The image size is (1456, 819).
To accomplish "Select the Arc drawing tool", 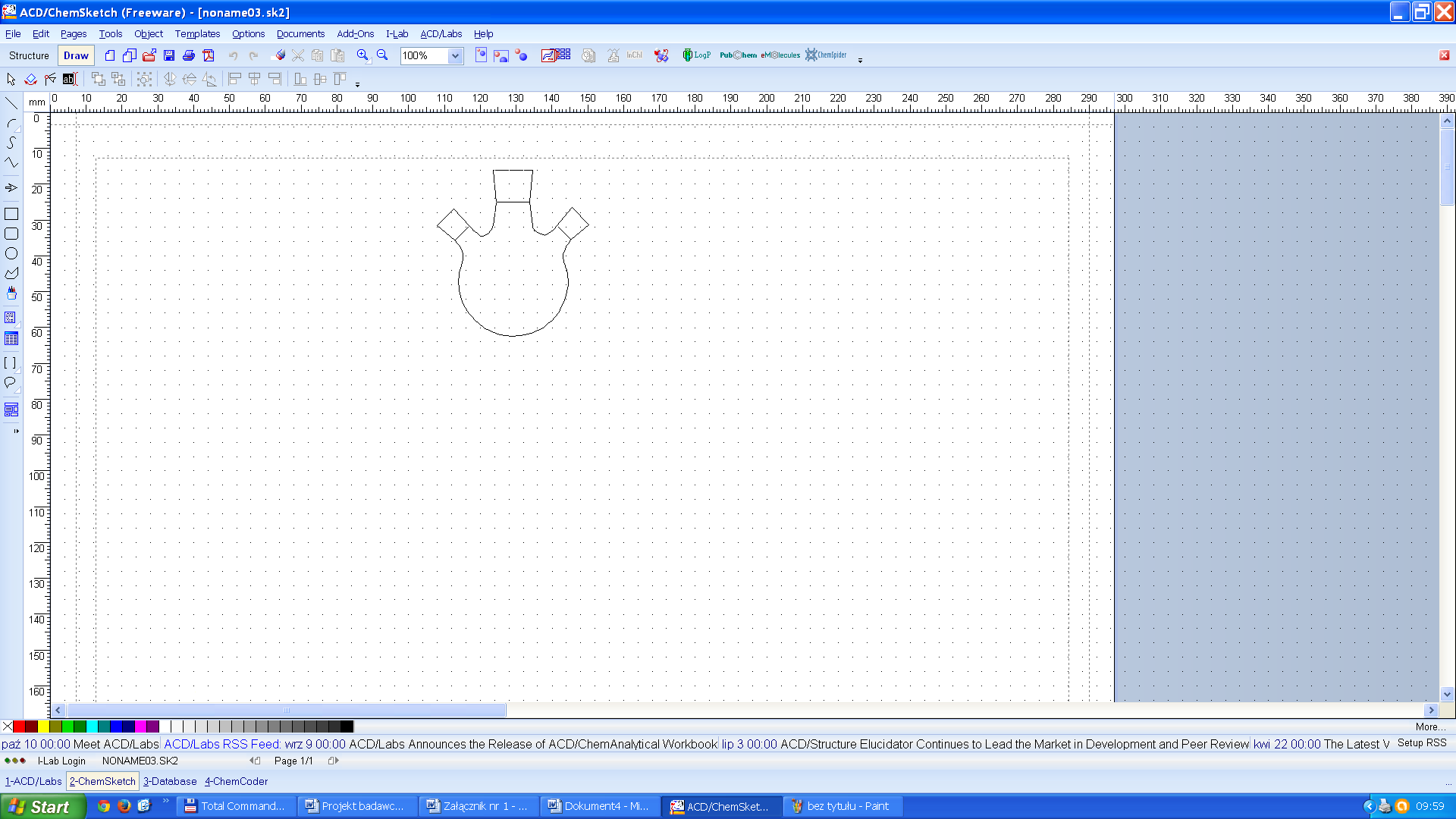I will [11, 123].
